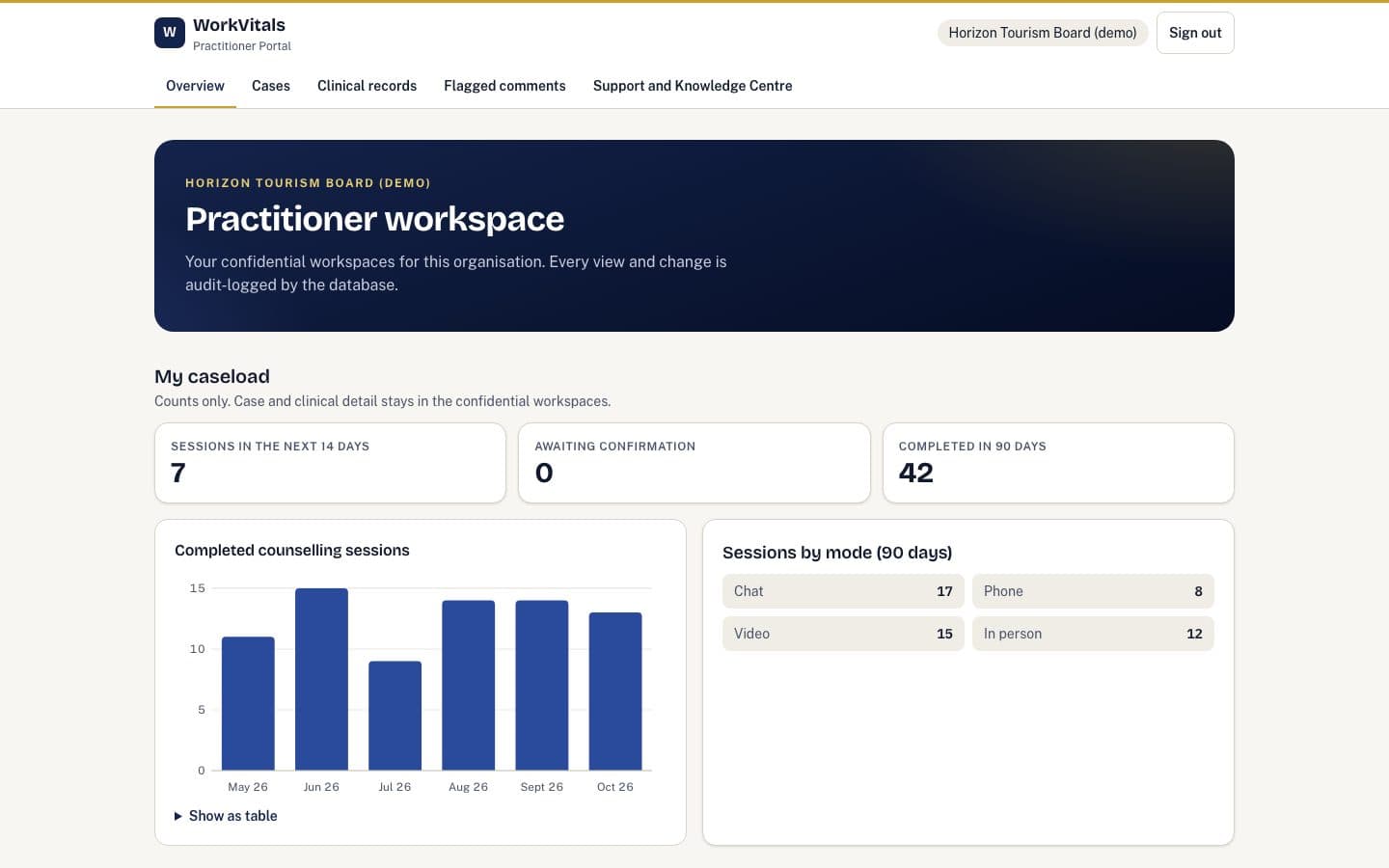Screen dimensions: 1389x868
Task: Select the In person 12 sessions row
Action: pos(1093,634)
